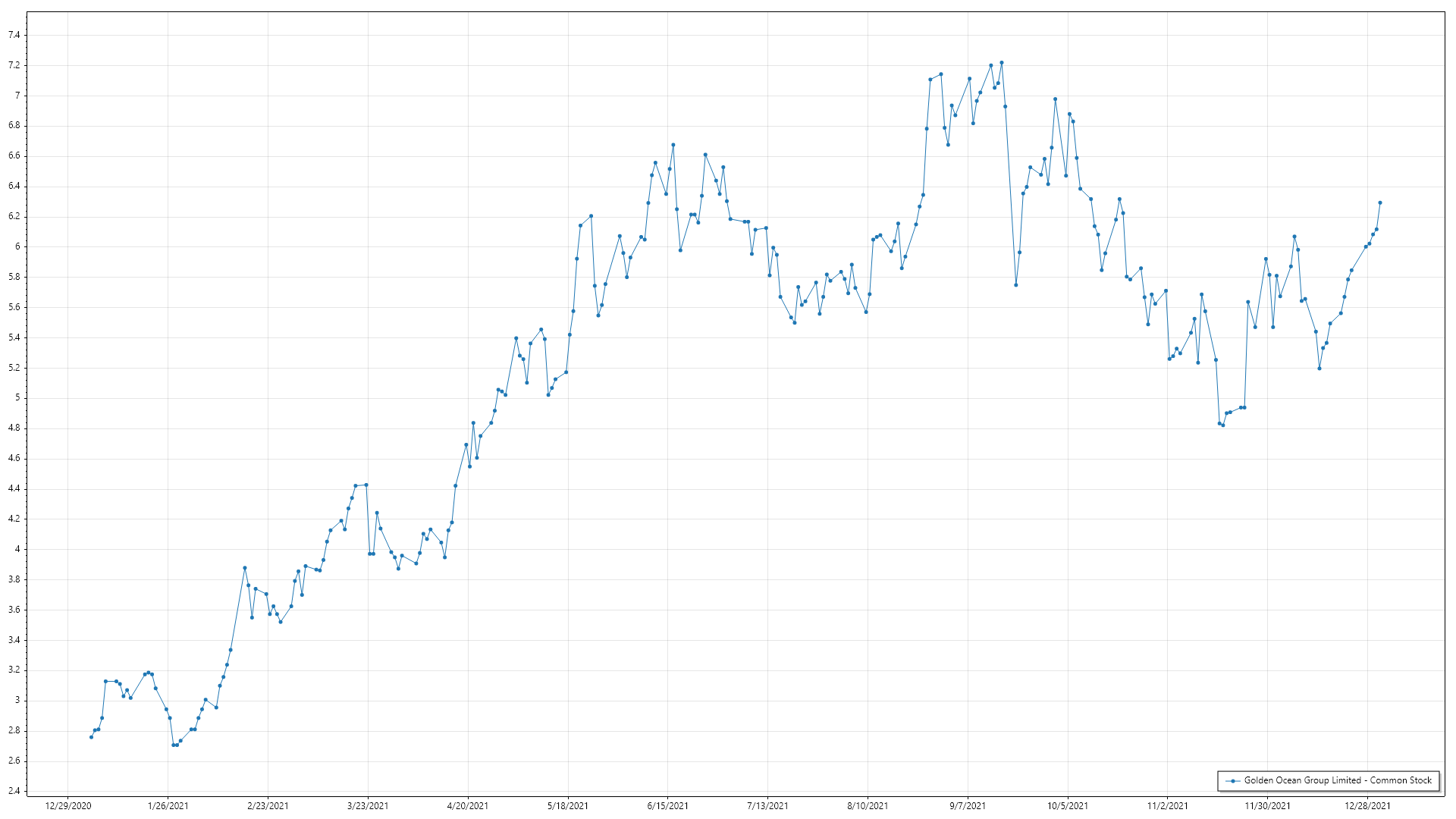Select the 2/23/2021 date tick label

pyautogui.click(x=268, y=806)
